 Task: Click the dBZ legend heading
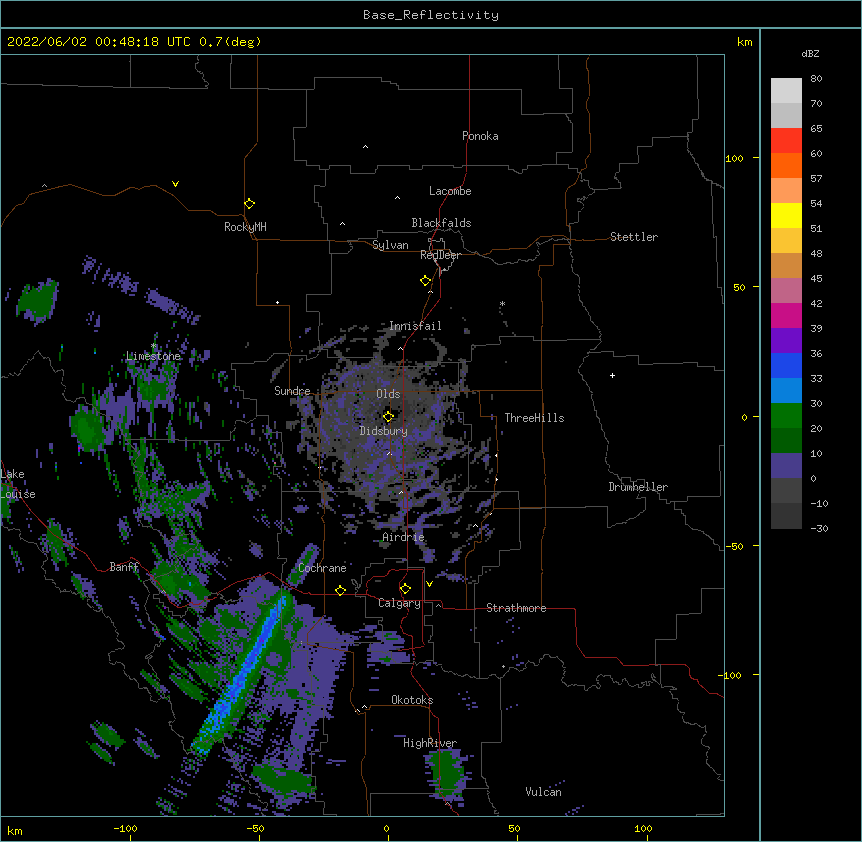[810, 53]
